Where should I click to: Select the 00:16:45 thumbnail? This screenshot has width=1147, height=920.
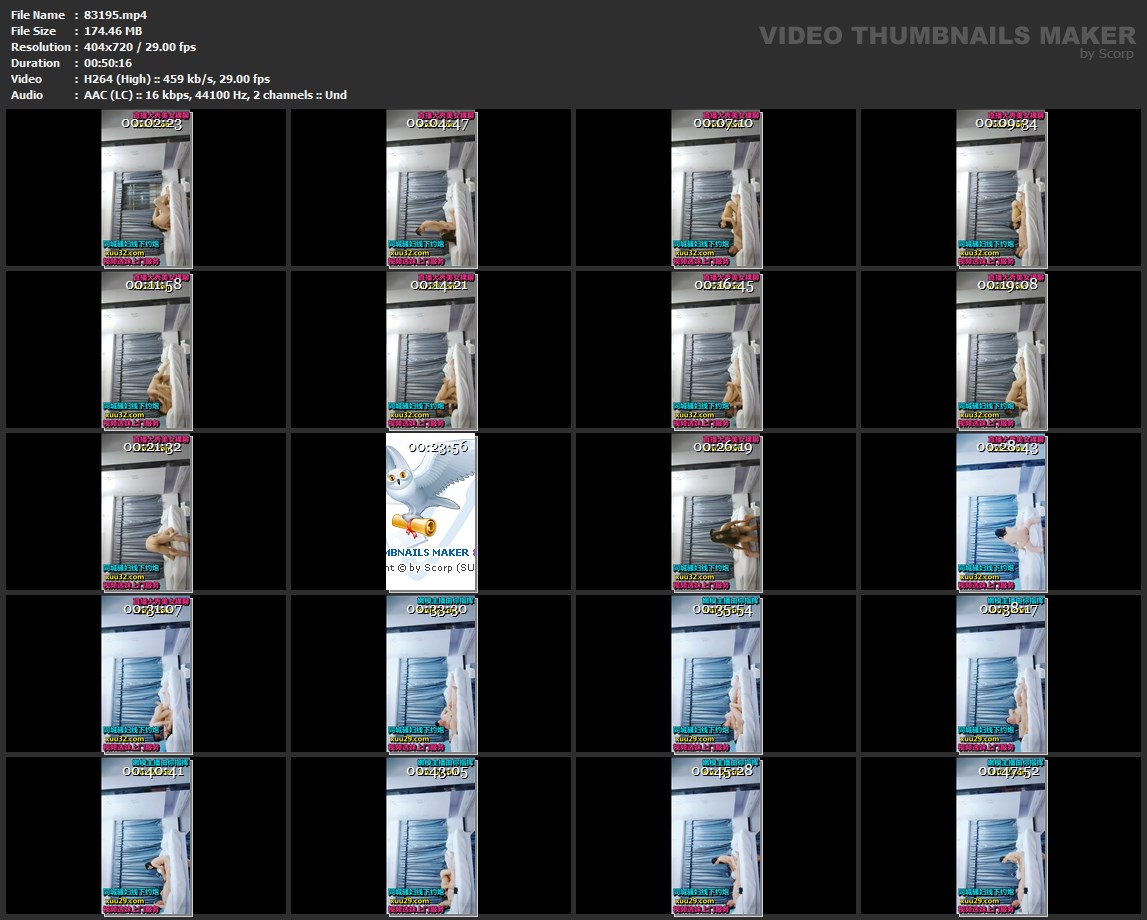click(x=716, y=350)
